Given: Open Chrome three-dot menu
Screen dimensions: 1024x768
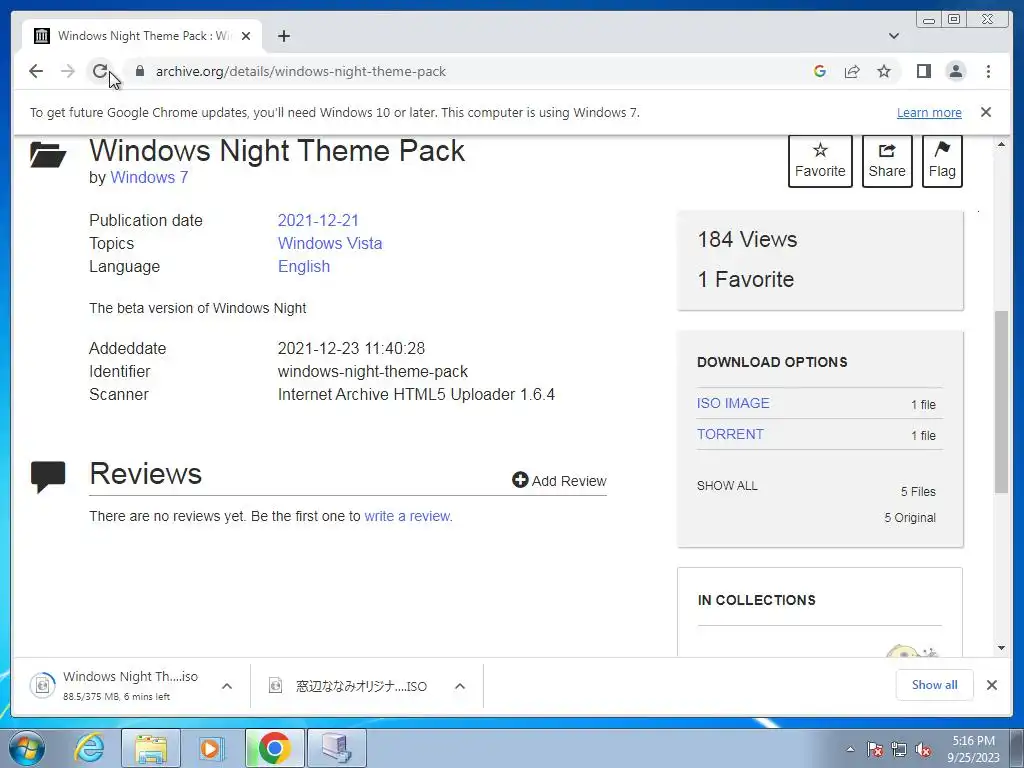Looking at the screenshot, I should pyautogui.click(x=988, y=71).
